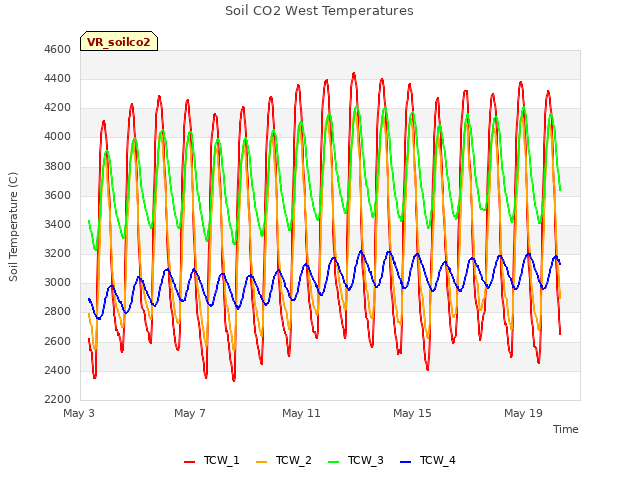Click the 2800 y-axis tick label

(58, 312)
